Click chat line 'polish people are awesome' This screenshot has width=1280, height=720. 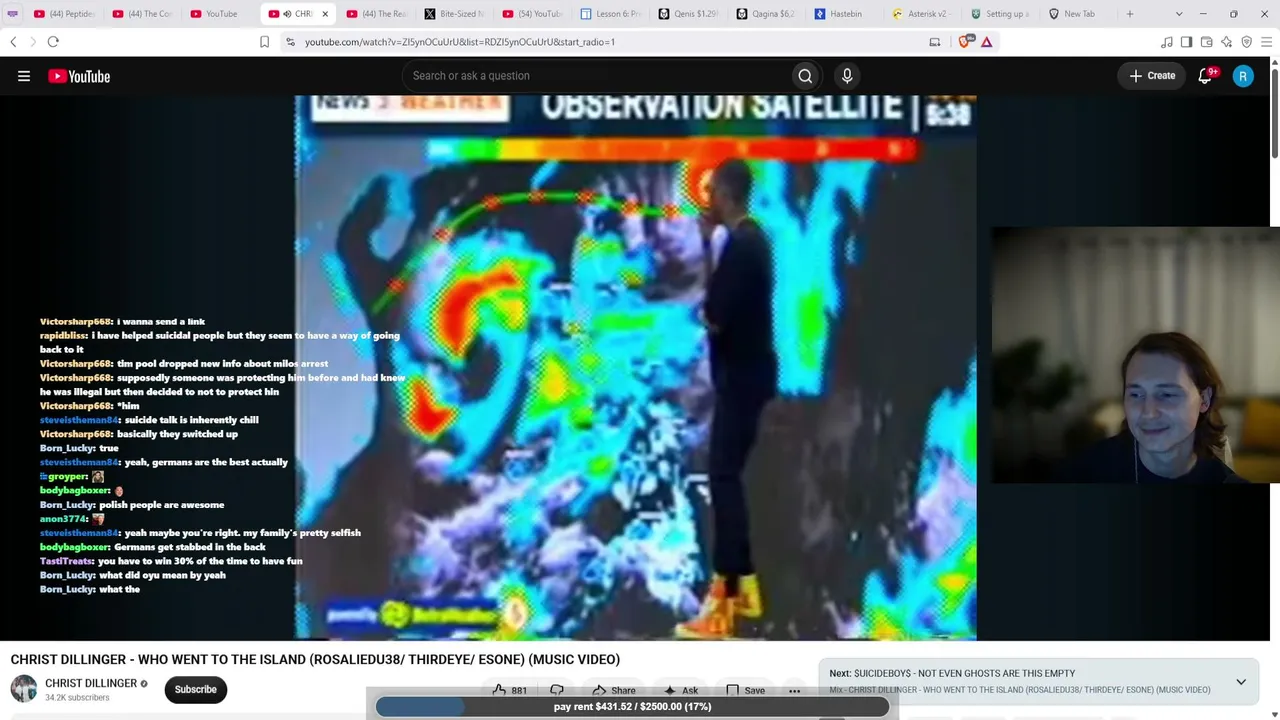(x=132, y=505)
